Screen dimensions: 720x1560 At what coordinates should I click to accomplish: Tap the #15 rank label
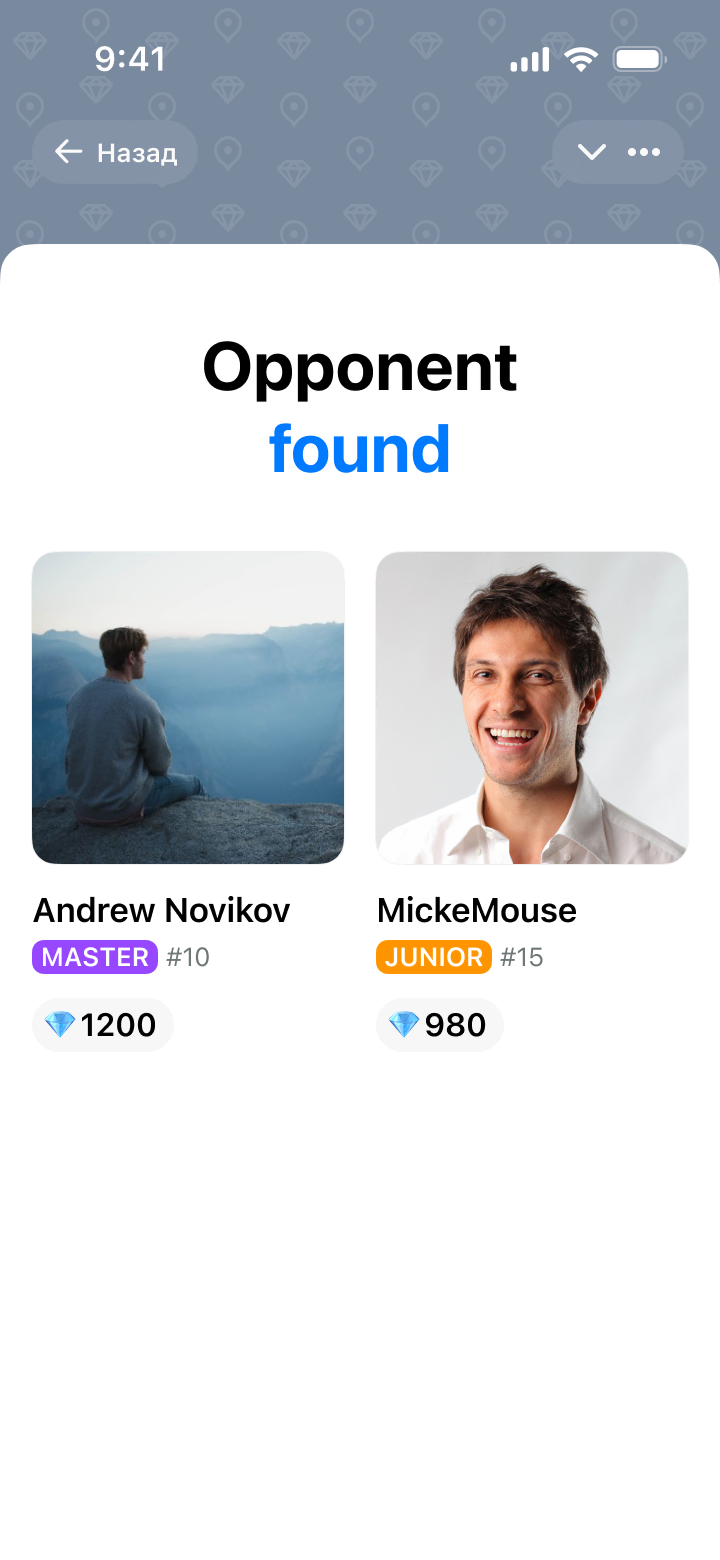coord(521,957)
